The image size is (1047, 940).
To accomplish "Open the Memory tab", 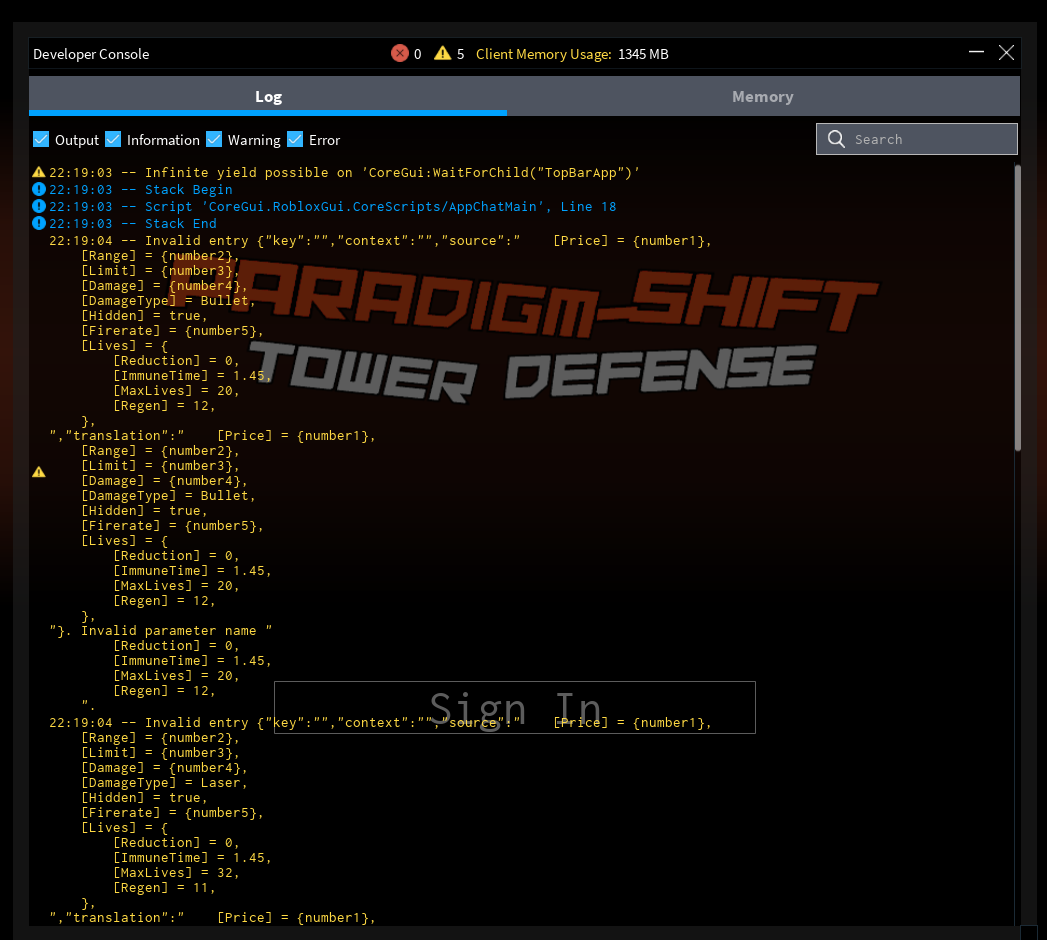I will click(x=763, y=96).
